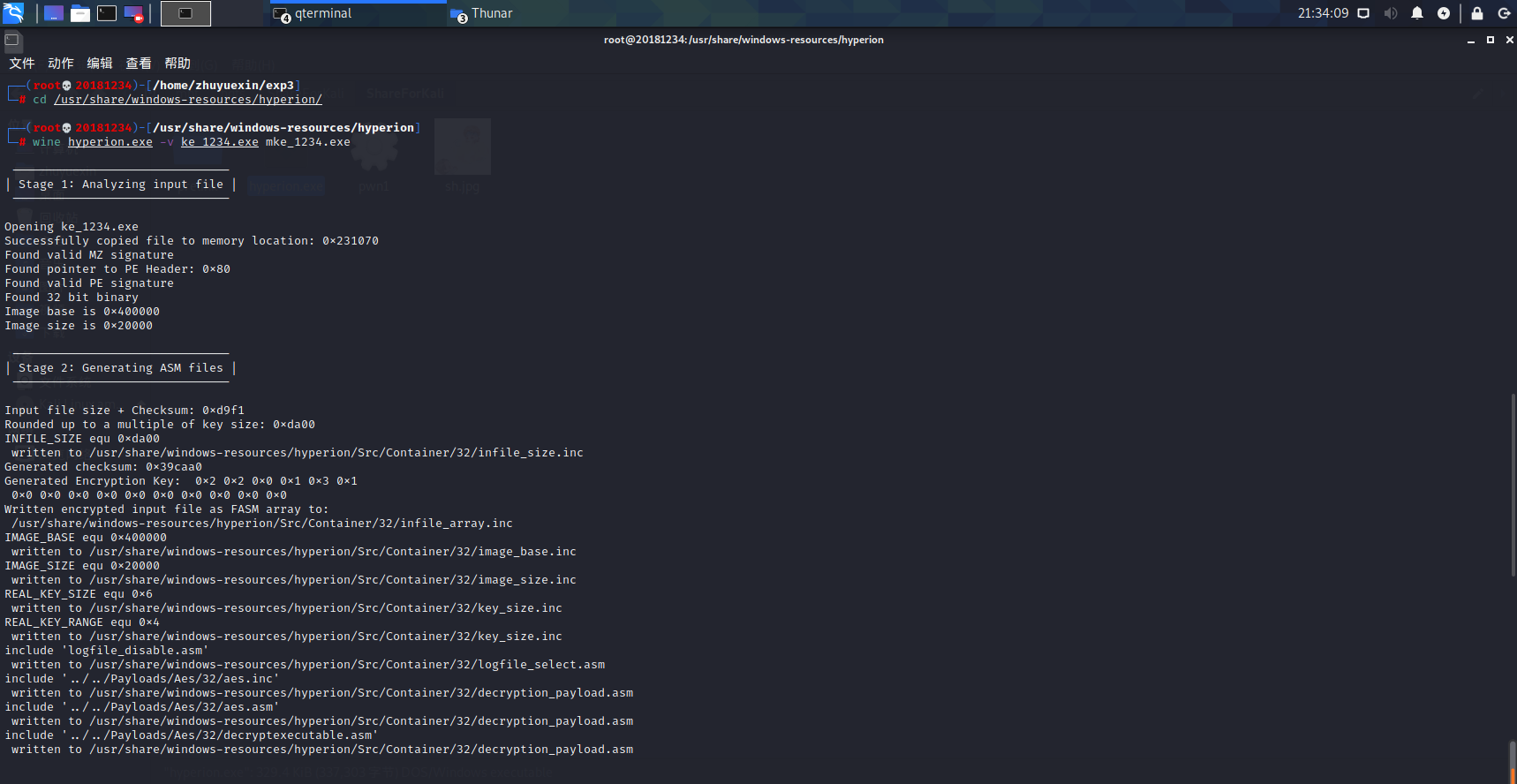Click 'REAL_KEY_RANGE equ 0x4' line
1517x784 pixels.
coord(82,622)
